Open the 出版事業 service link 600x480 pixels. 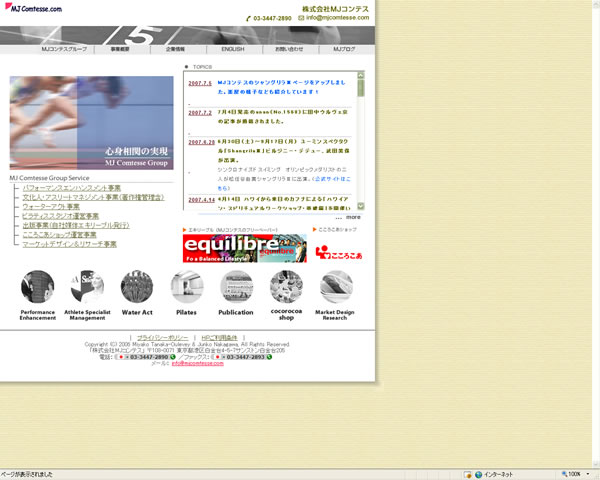coord(76,225)
